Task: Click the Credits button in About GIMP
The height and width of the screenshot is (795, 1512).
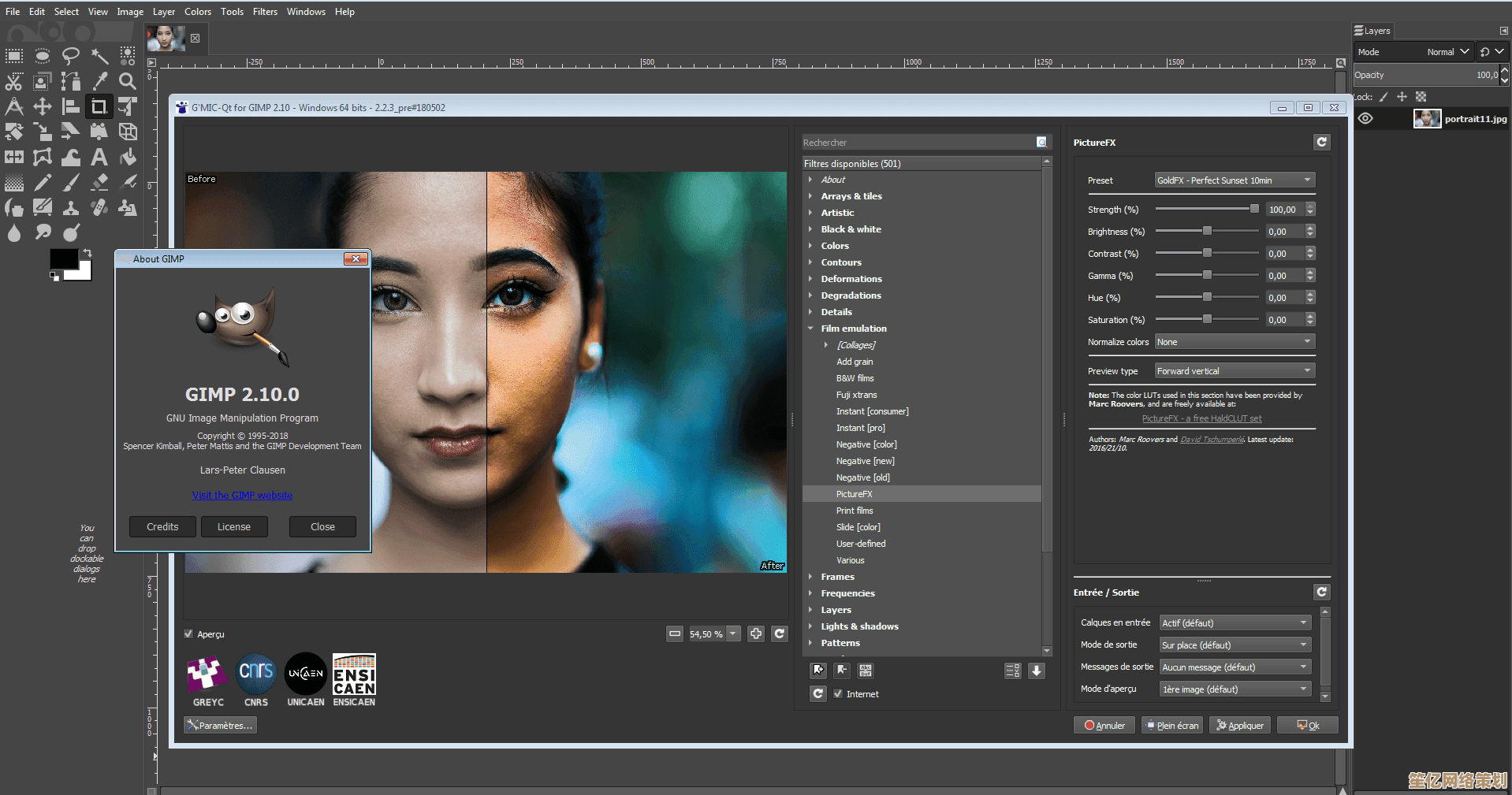Action: (x=162, y=527)
